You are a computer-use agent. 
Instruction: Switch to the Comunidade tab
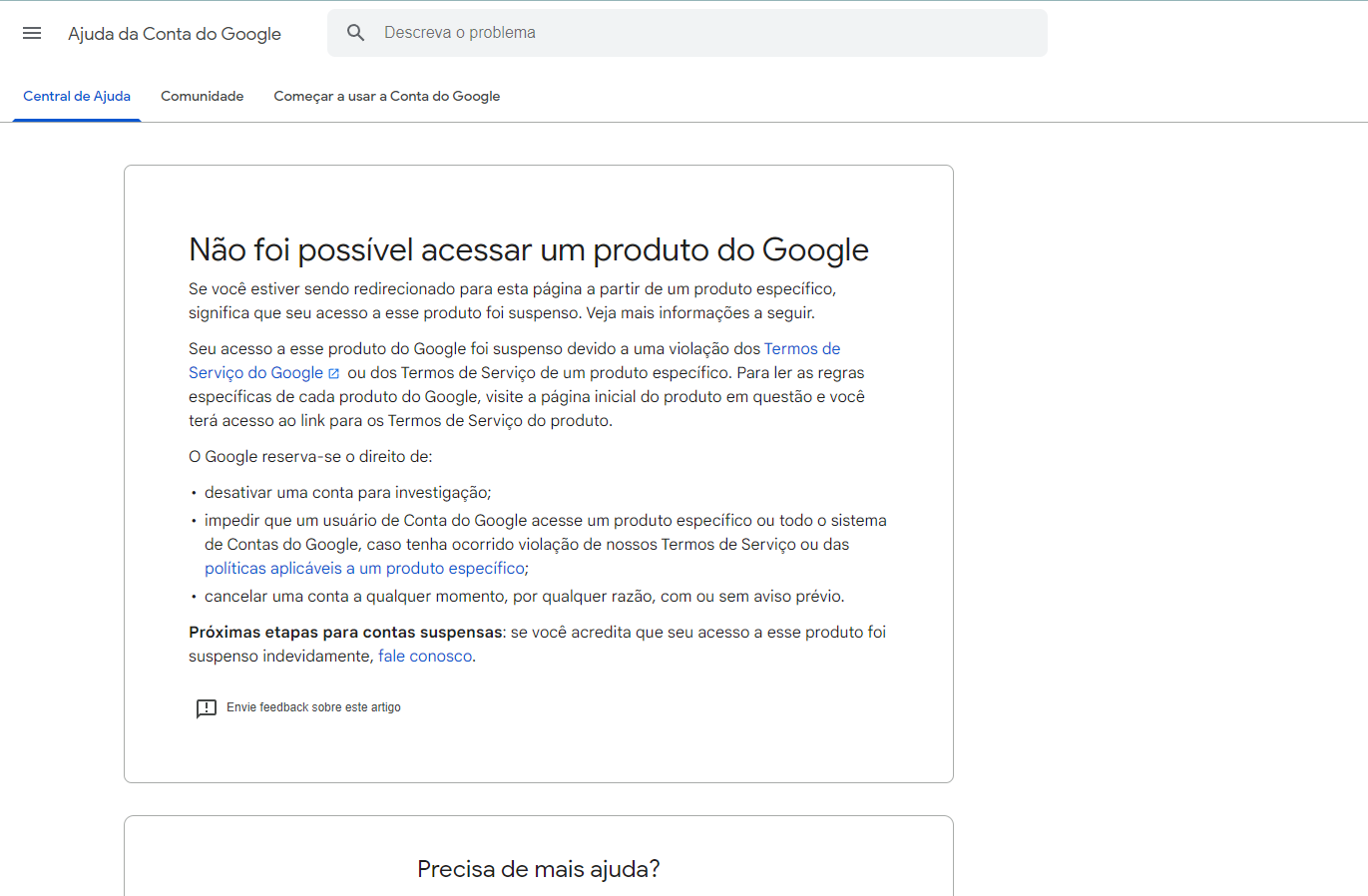(x=203, y=96)
